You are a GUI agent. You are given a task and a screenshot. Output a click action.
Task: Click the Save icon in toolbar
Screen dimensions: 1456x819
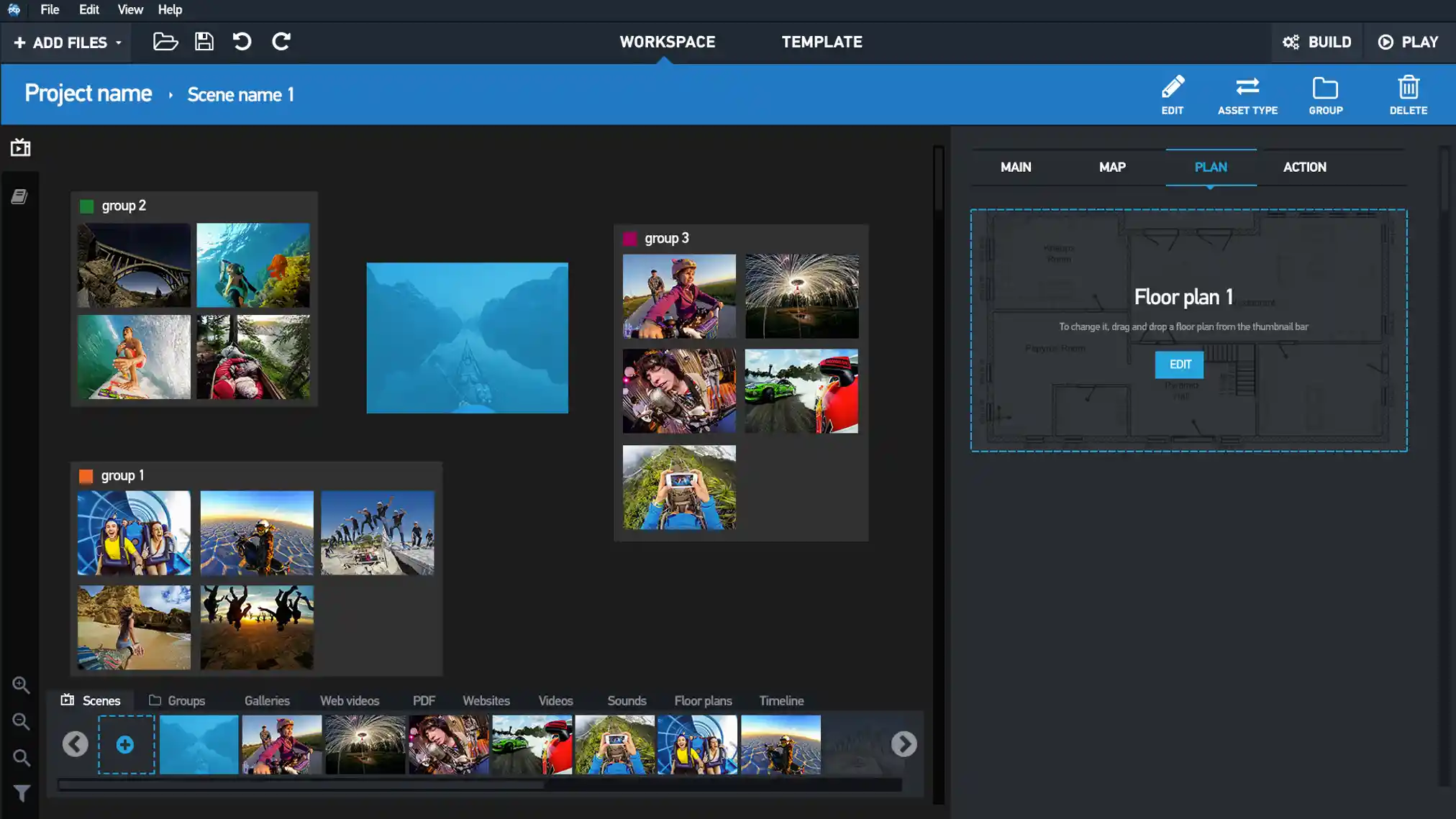(204, 42)
